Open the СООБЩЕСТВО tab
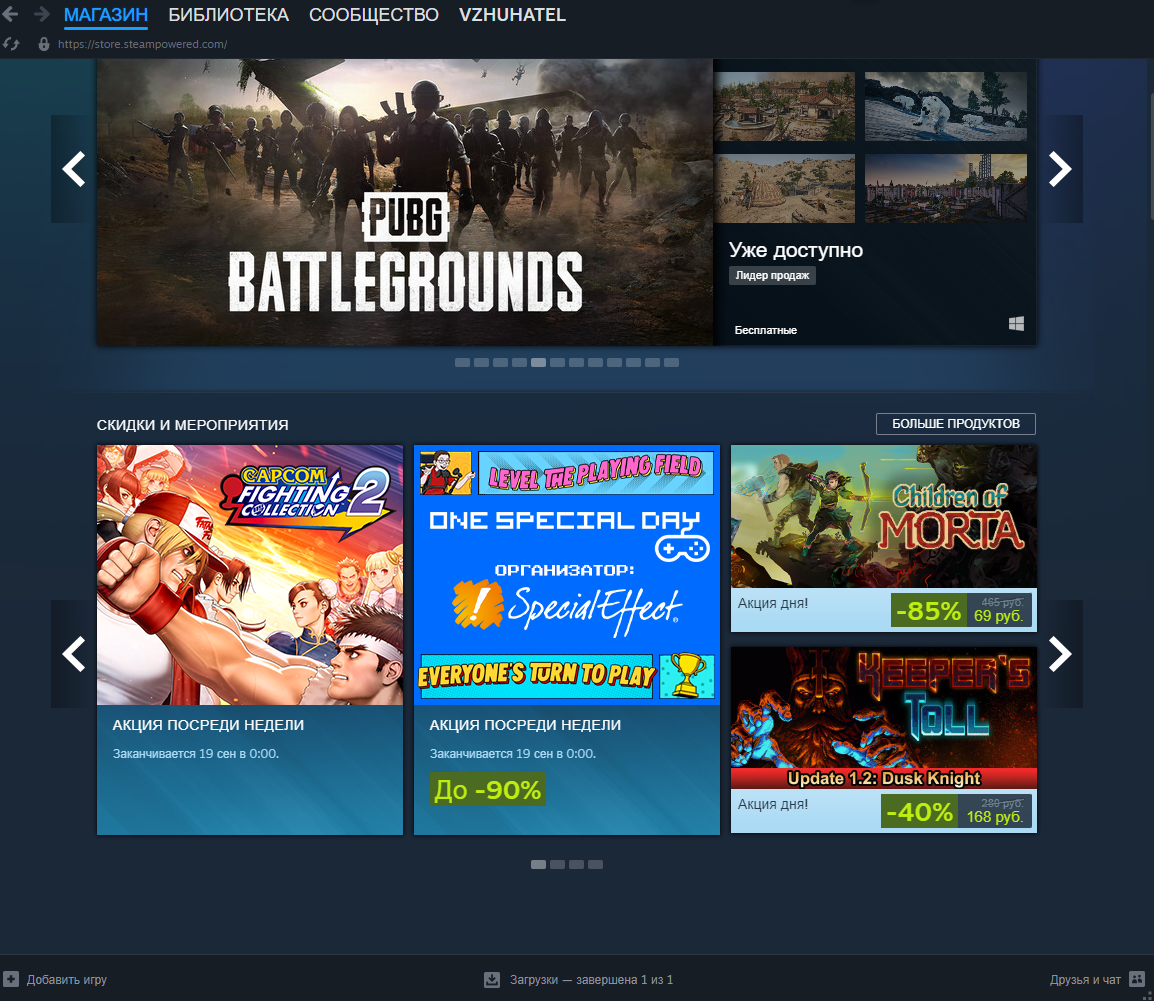This screenshot has height=1001, width=1154. pyautogui.click(x=374, y=15)
